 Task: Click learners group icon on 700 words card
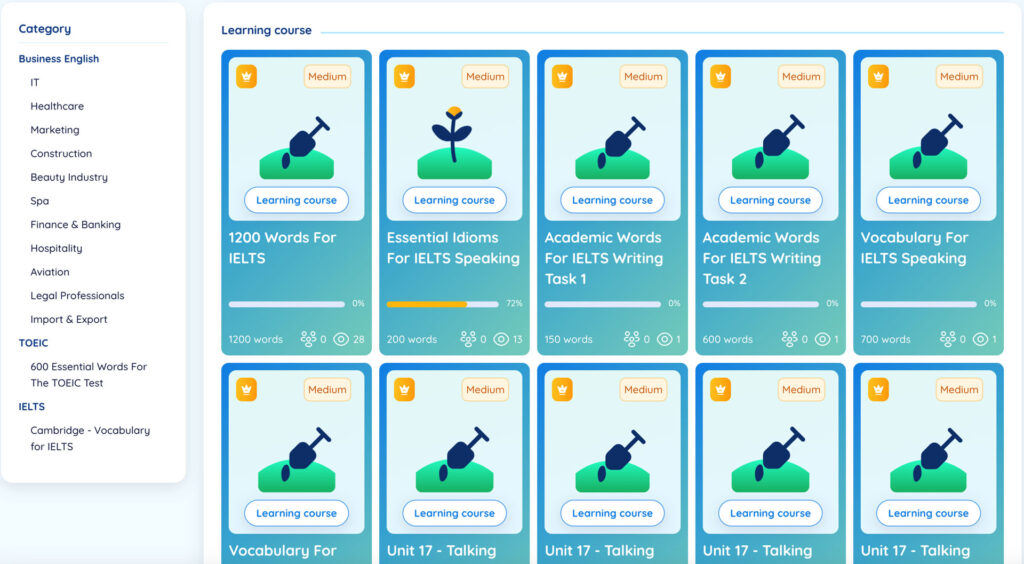(x=948, y=339)
